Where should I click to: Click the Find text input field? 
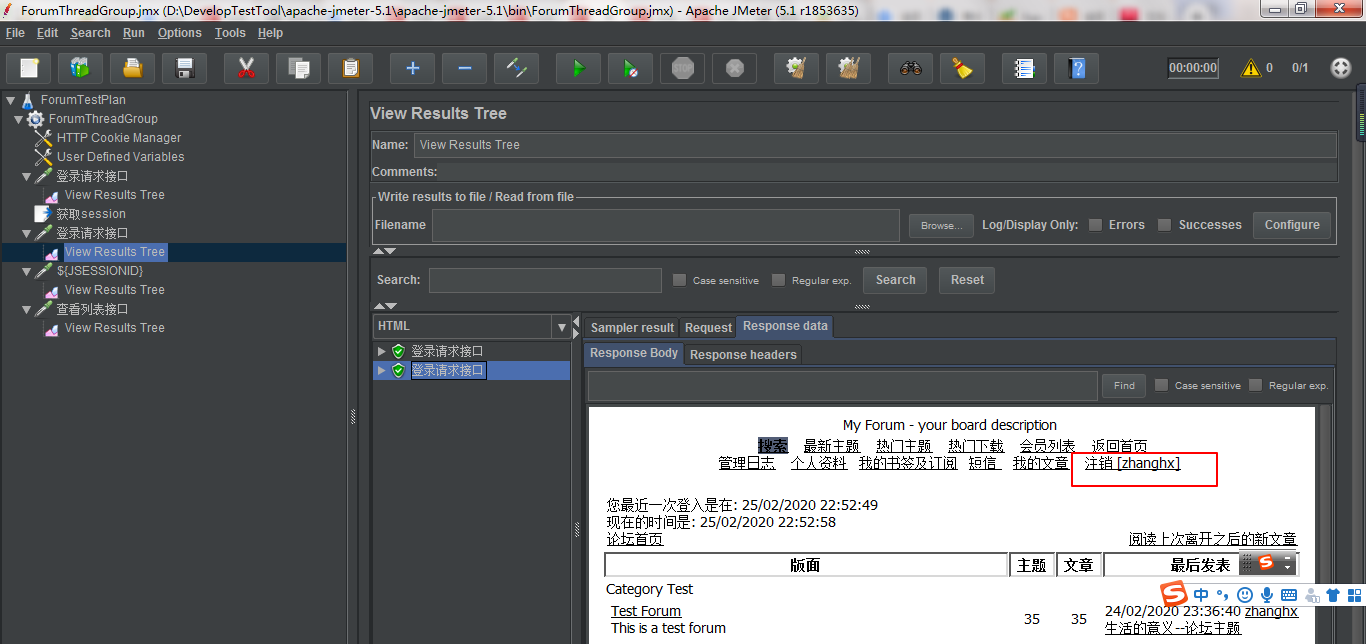(843, 386)
